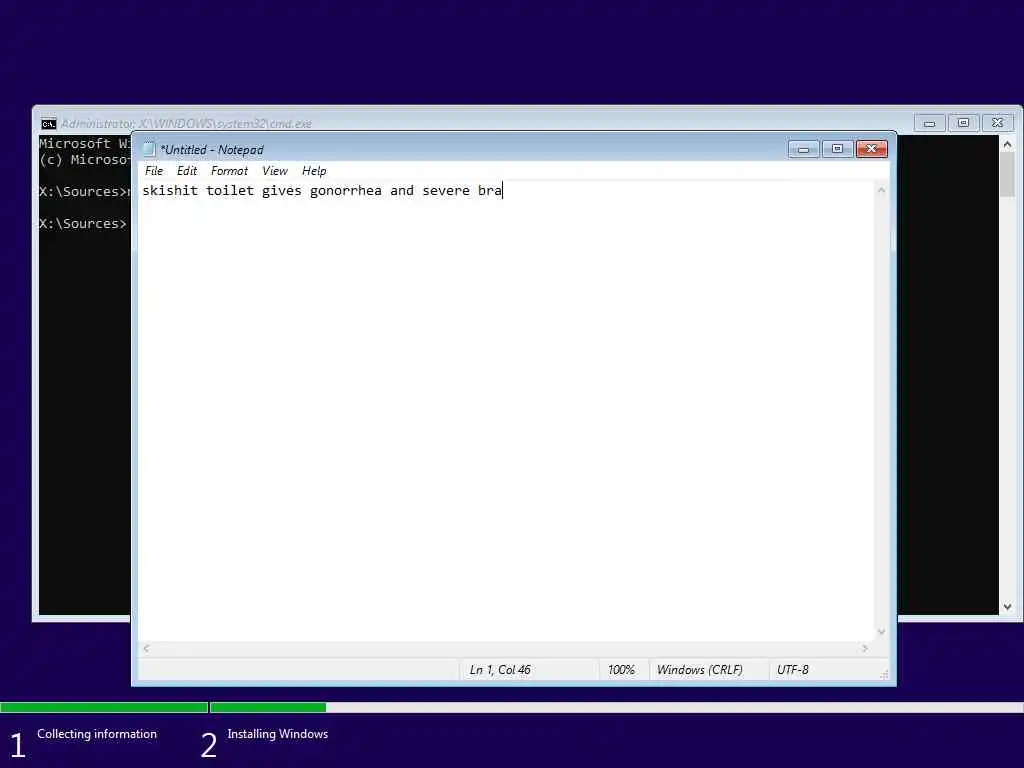Viewport: 1024px width, 768px height.
Task: Click the Notepad resize grip corner
Action: 884,675
